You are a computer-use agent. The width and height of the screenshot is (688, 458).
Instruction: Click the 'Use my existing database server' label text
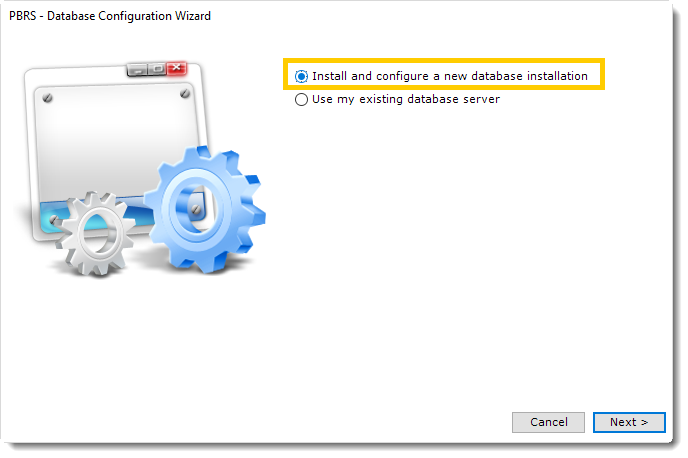(406, 100)
